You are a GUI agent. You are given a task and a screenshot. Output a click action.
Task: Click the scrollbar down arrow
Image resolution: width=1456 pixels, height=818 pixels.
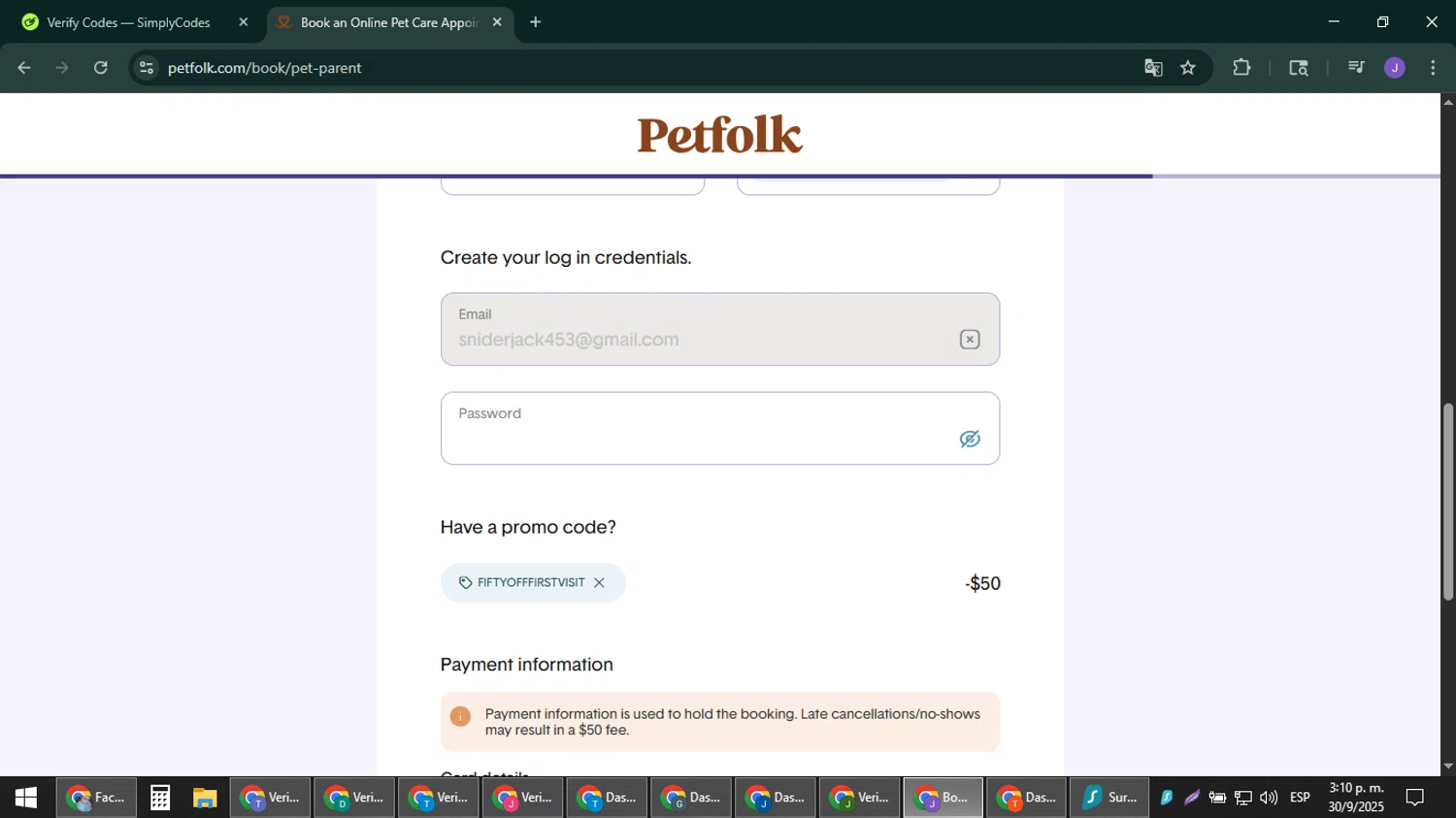coord(1448,767)
